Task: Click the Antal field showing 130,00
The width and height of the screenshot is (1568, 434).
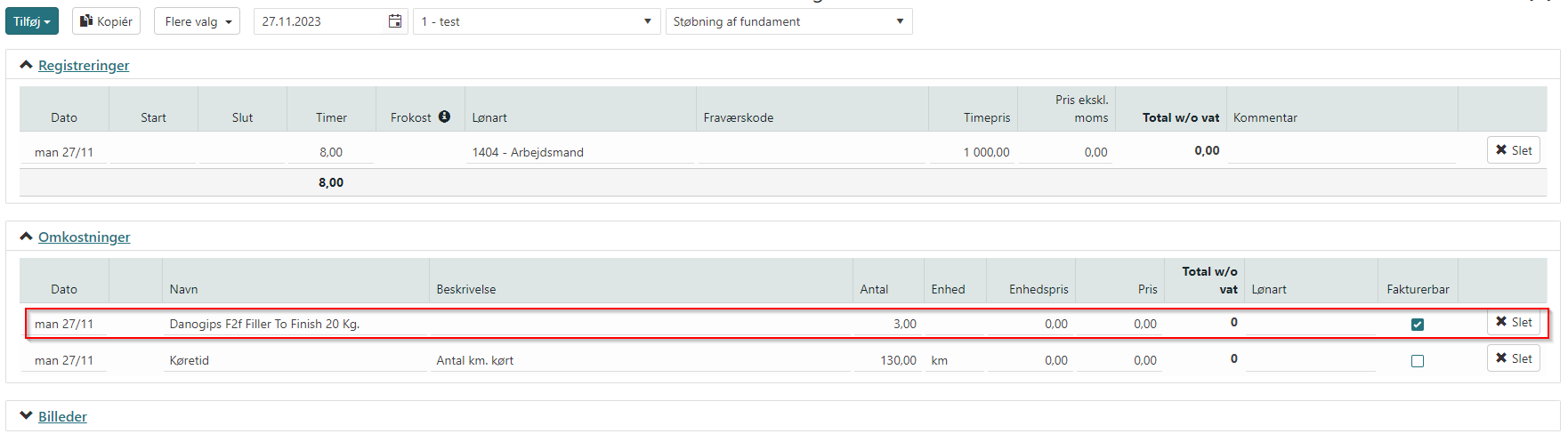Action: point(886,360)
